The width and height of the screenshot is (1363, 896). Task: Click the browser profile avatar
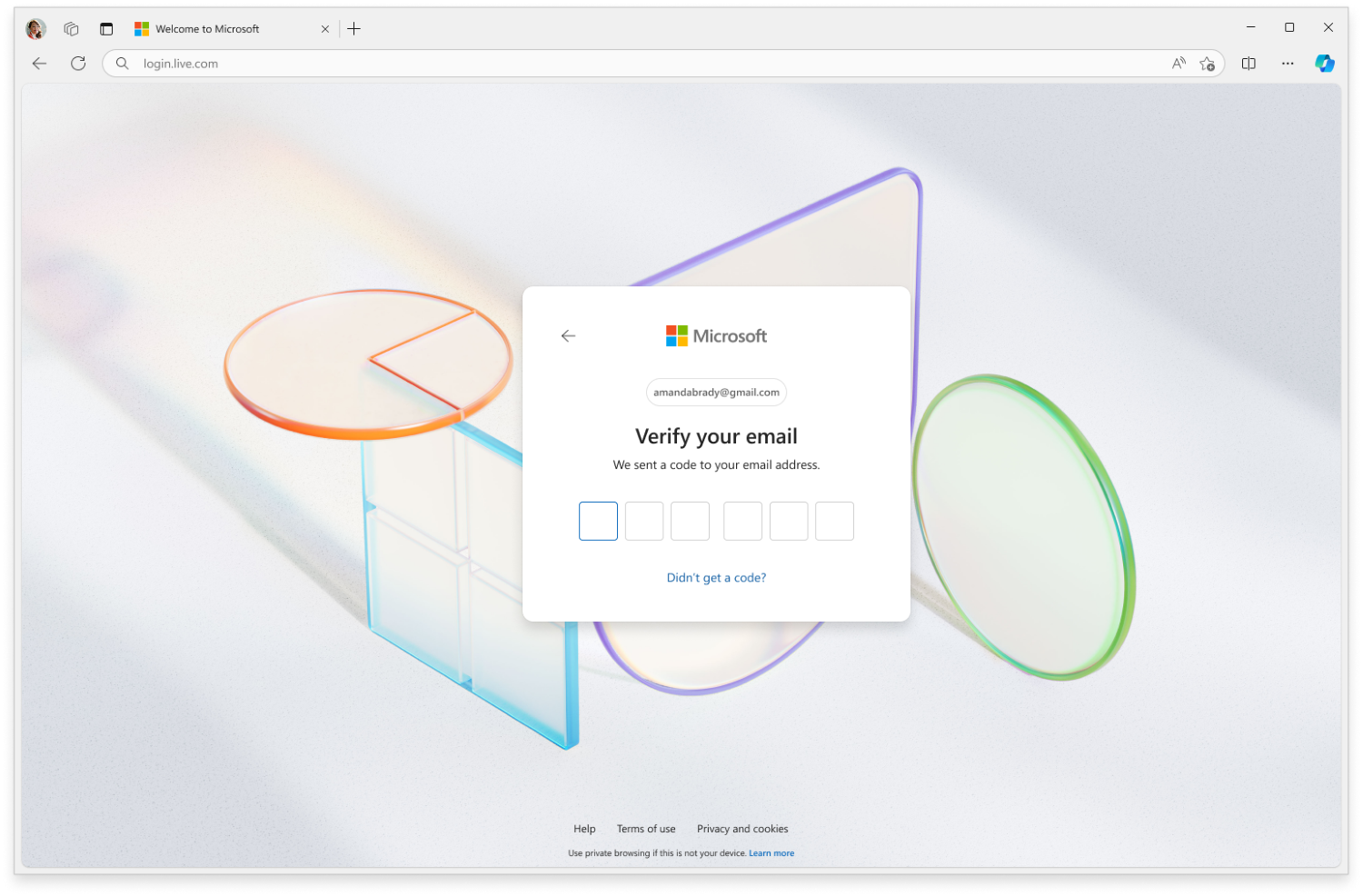coord(35,29)
